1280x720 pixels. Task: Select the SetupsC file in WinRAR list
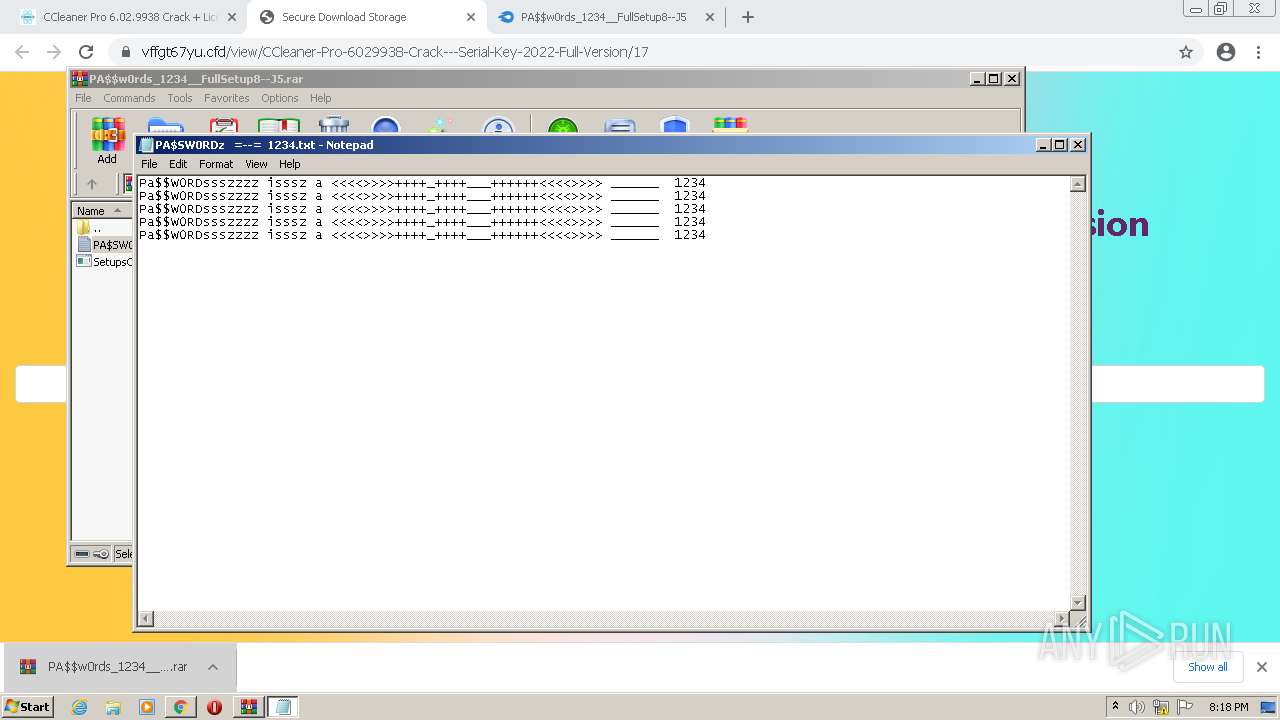[x=105, y=262]
